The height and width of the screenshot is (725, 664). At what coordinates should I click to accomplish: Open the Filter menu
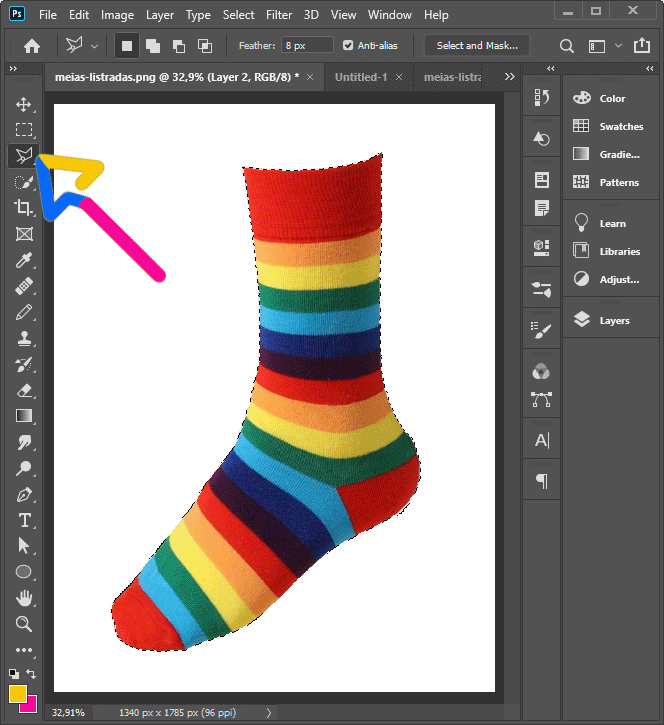(279, 15)
